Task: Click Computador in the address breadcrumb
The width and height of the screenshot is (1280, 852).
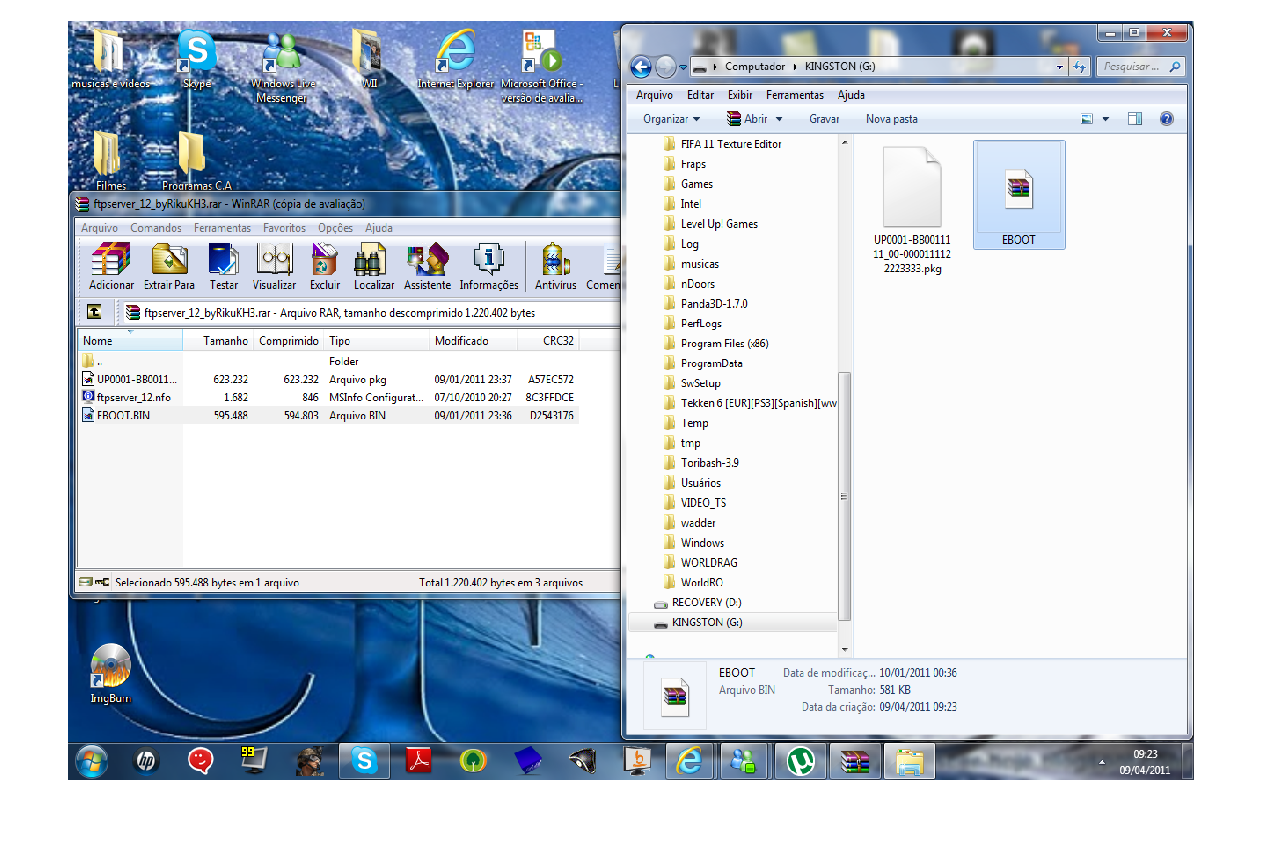Action: tap(755, 67)
